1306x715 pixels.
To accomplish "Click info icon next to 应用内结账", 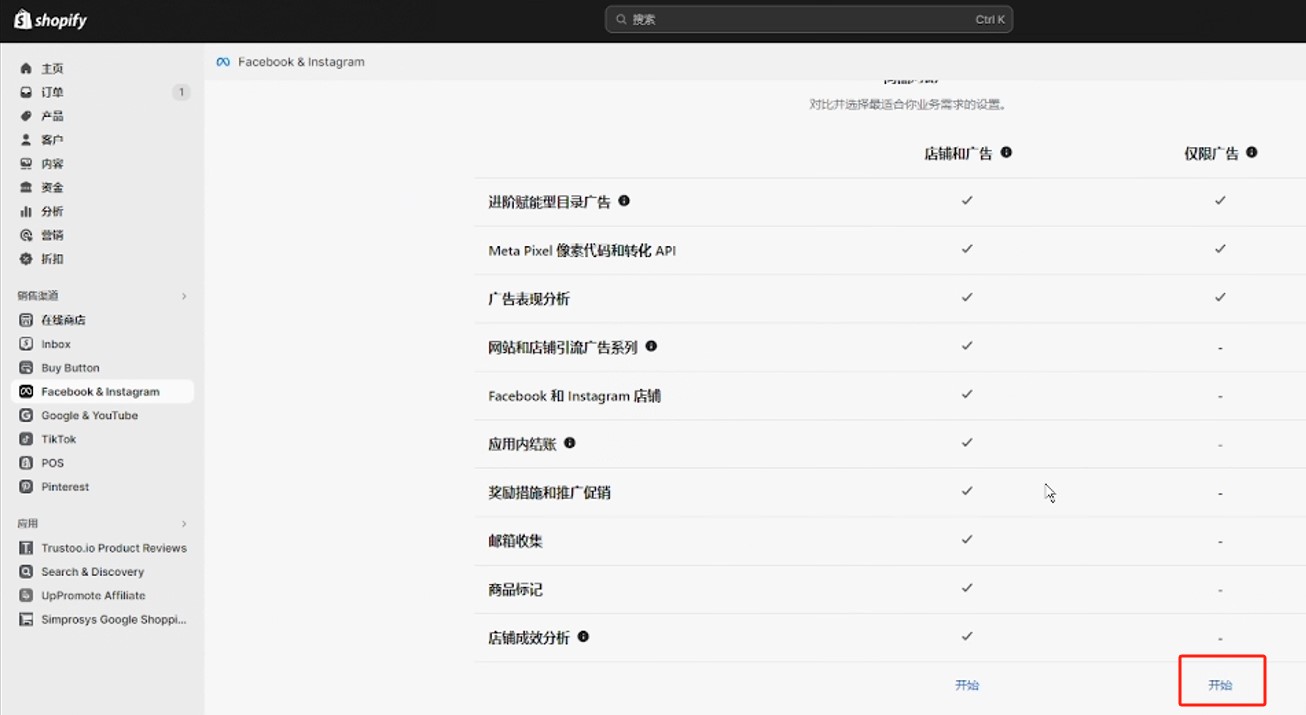I will (x=570, y=443).
